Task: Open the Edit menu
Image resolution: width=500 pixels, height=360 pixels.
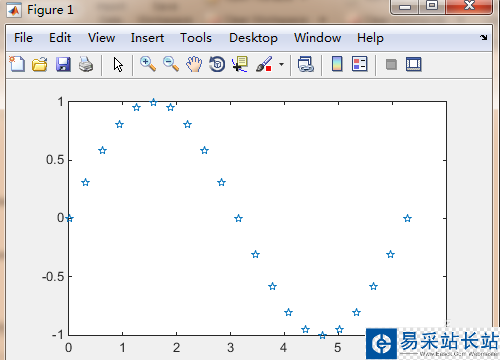Action: [60, 38]
